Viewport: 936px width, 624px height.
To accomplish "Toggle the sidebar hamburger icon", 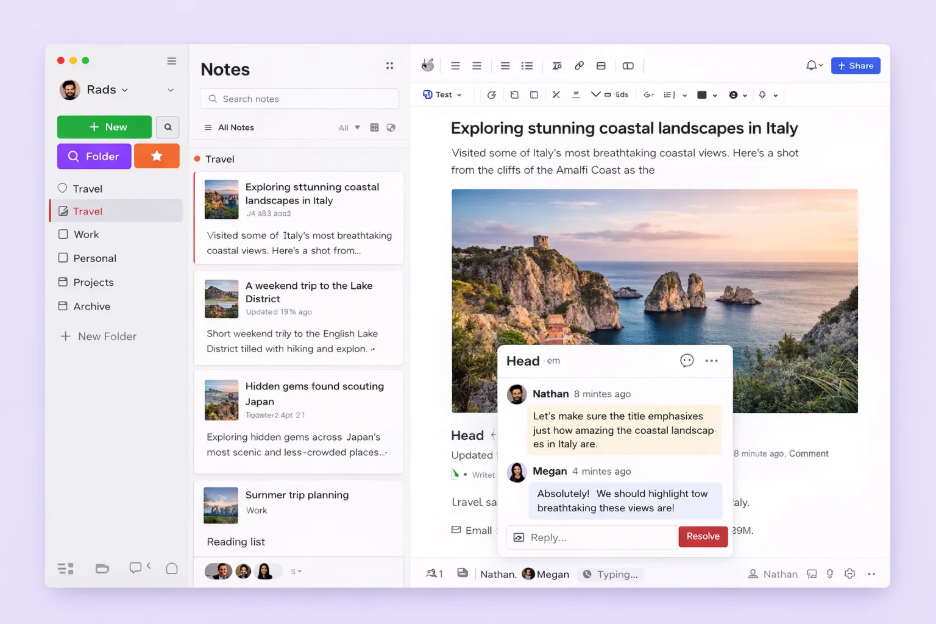I will tap(171, 61).
